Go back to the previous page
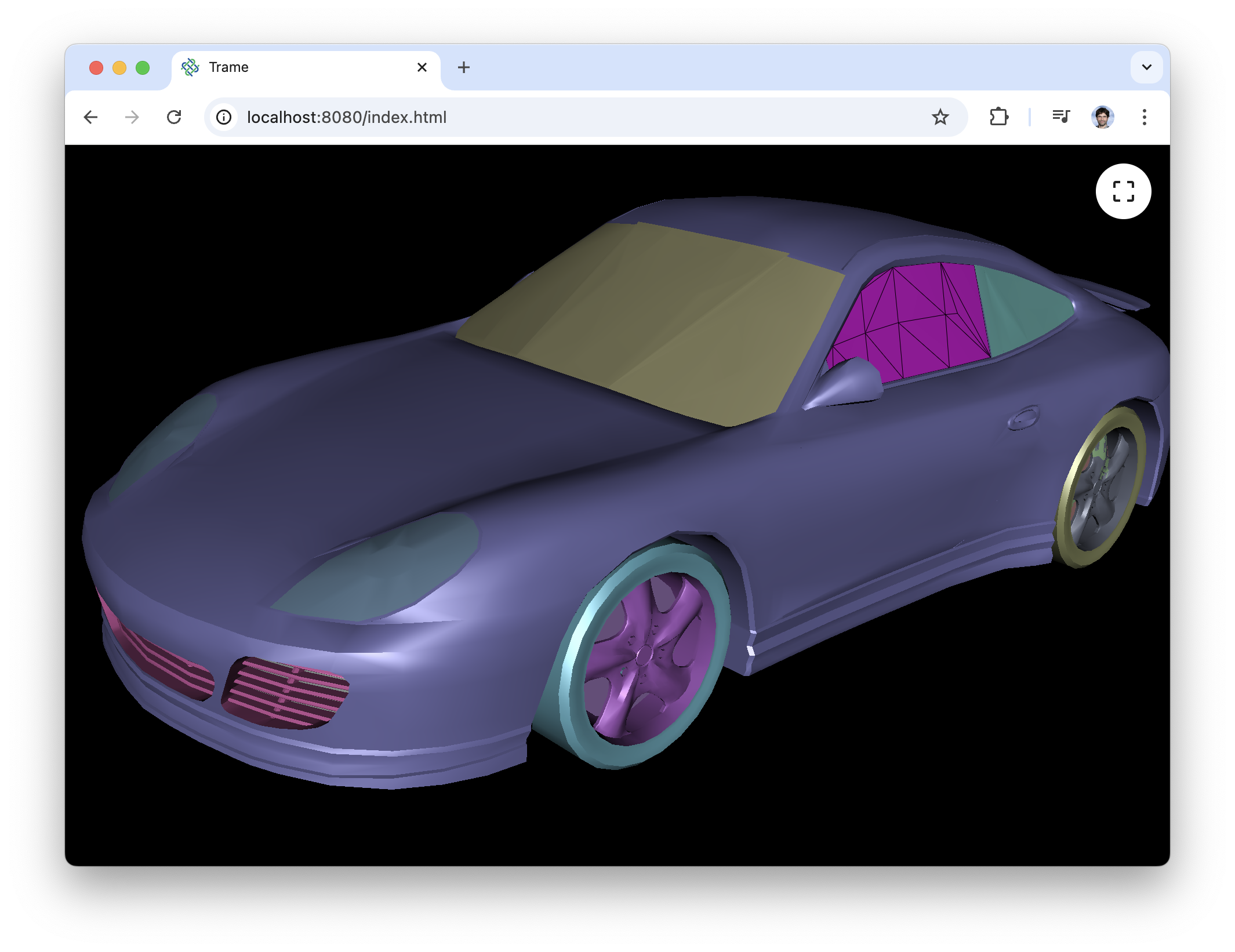Viewport: 1235px width, 952px height. pyautogui.click(x=90, y=117)
